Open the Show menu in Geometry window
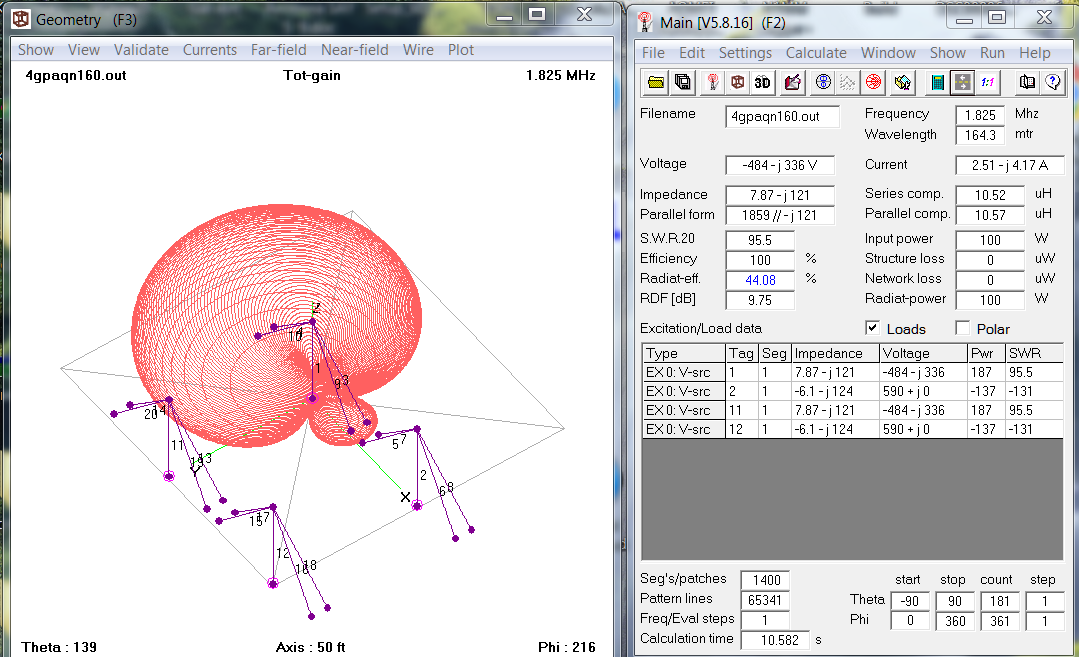The height and width of the screenshot is (657, 1079). [x=36, y=50]
